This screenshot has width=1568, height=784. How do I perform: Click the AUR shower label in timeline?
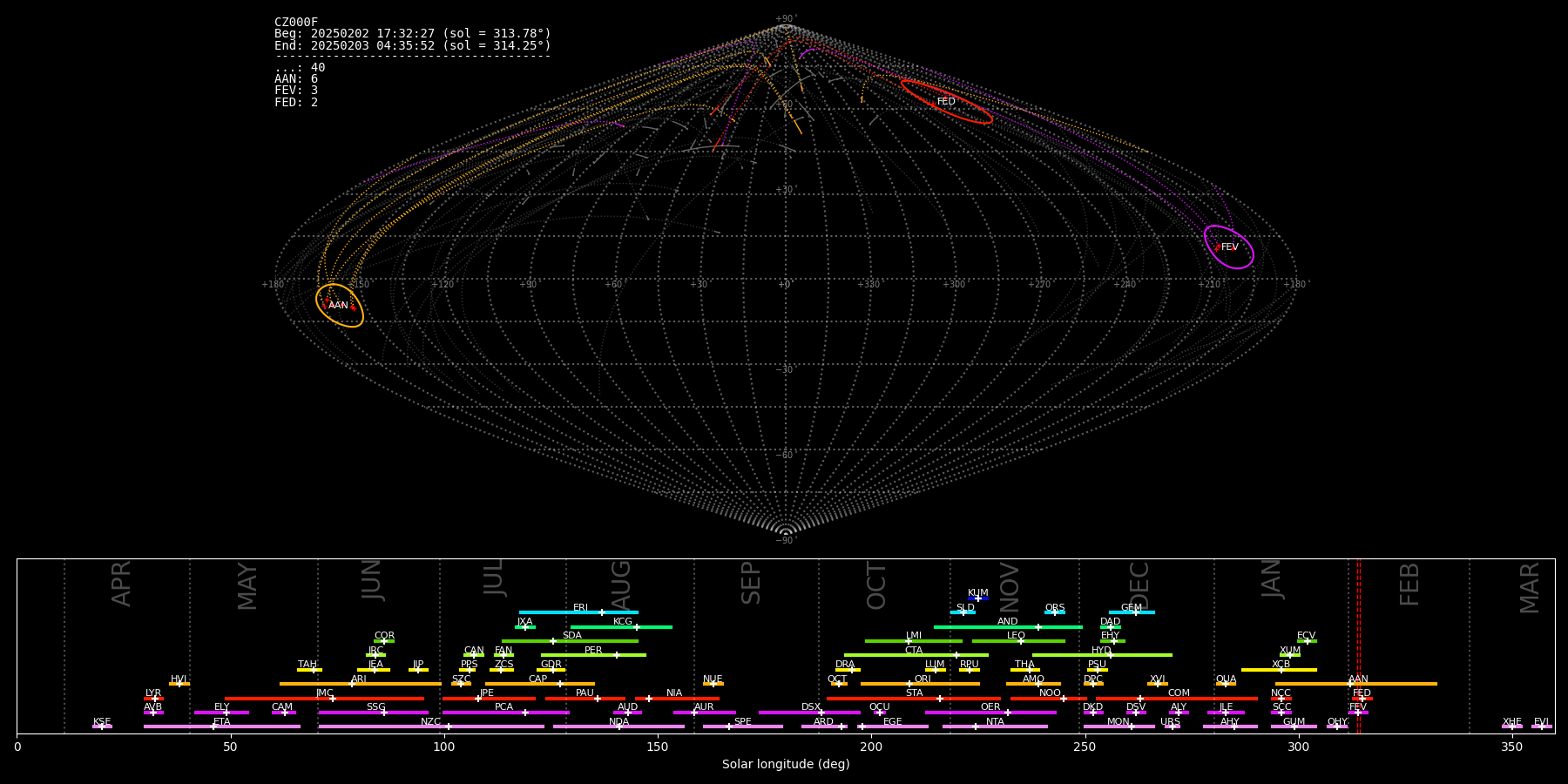click(x=704, y=707)
